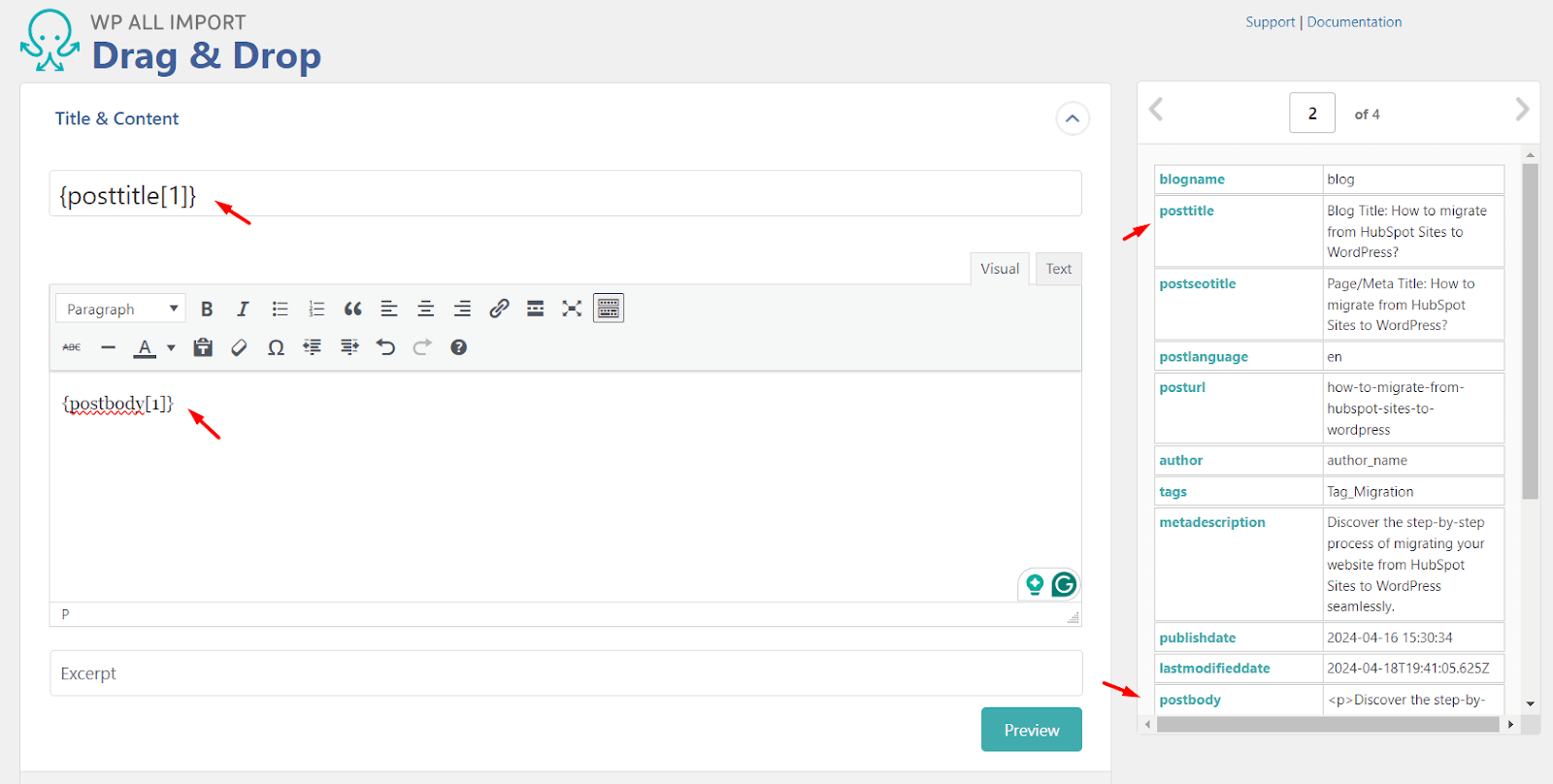1553x784 pixels.
Task: Toggle Paste as text mode
Action: click(x=203, y=347)
